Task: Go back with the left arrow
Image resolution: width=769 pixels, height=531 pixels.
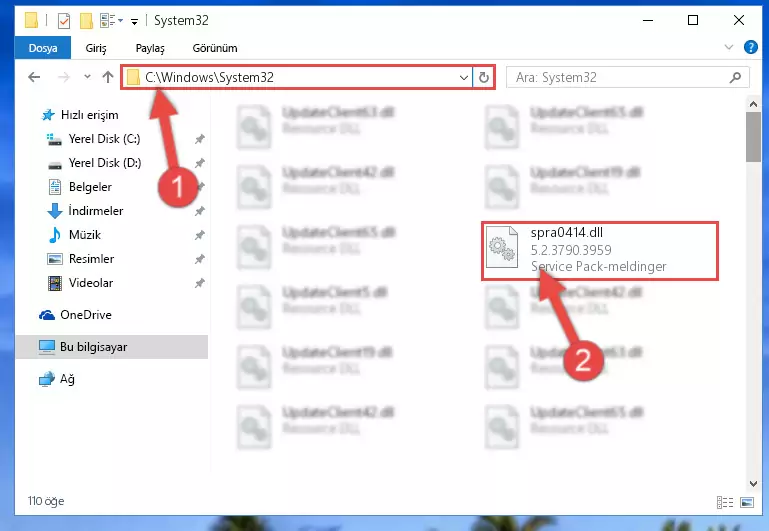Action: (x=34, y=77)
